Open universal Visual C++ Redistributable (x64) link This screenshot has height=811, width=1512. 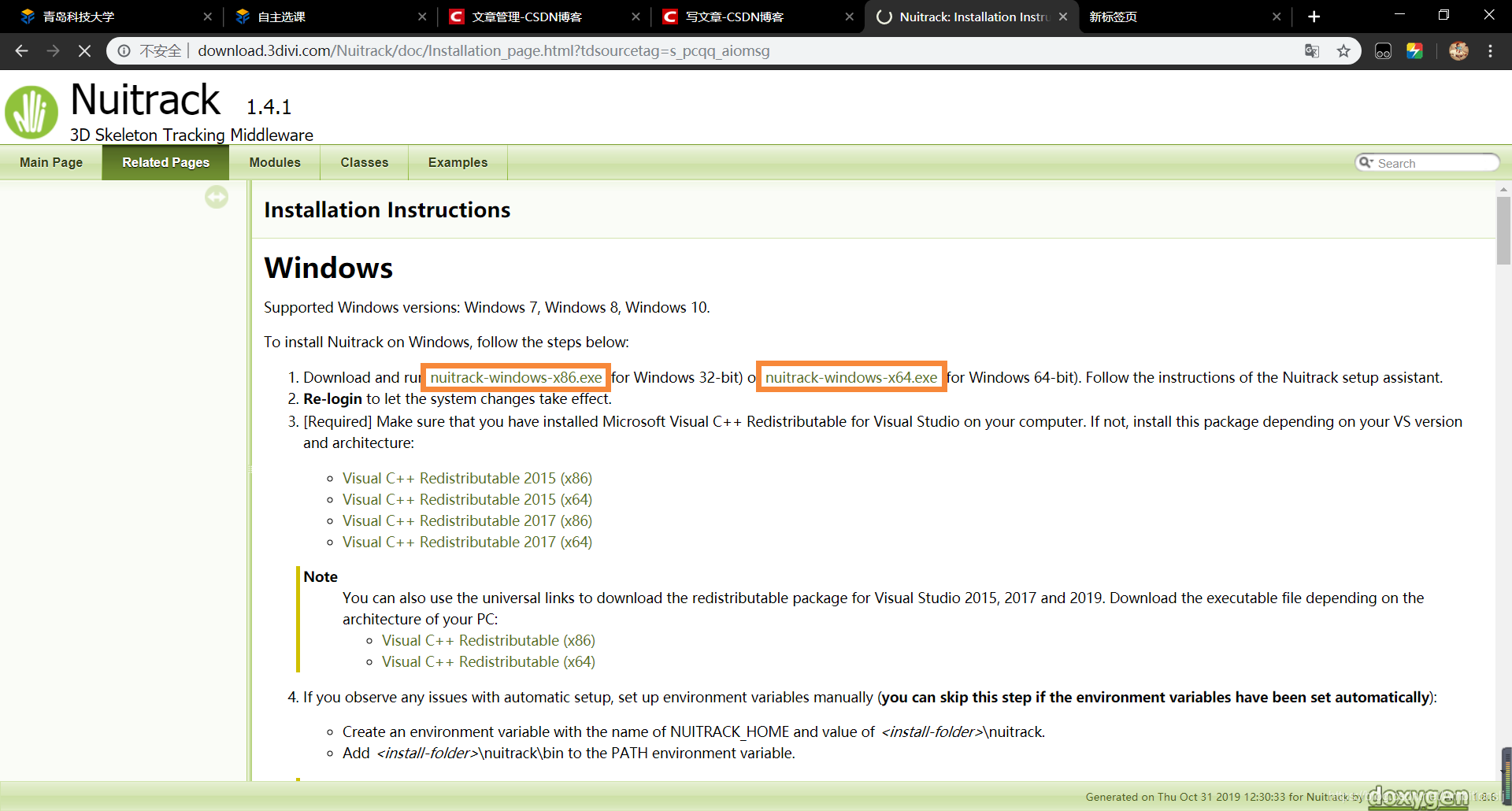click(488, 661)
